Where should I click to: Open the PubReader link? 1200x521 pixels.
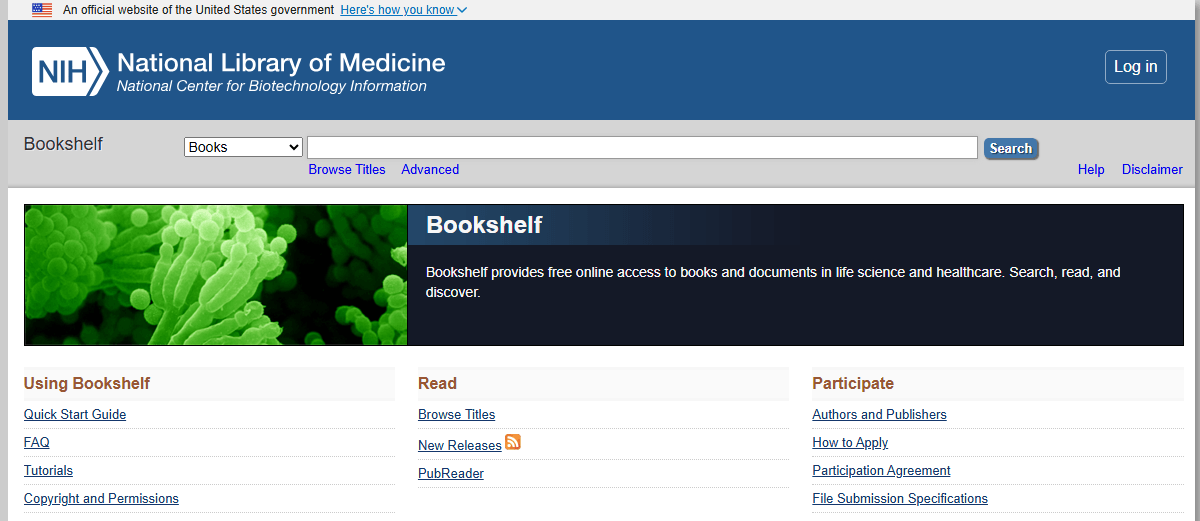[x=451, y=474]
